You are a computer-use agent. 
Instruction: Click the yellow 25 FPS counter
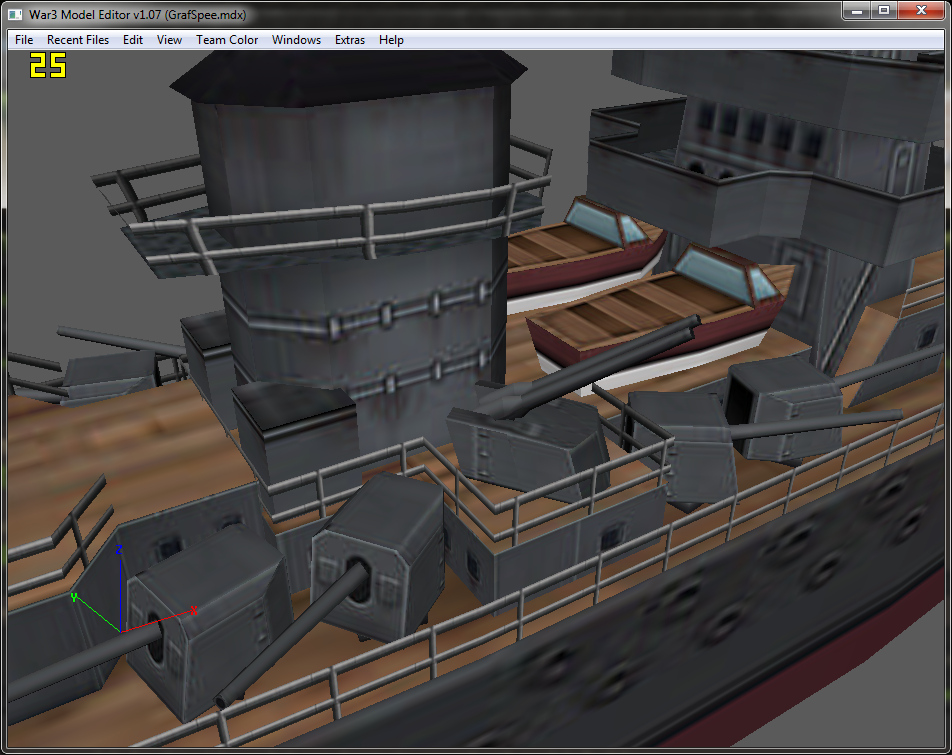click(x=48, y=65)
